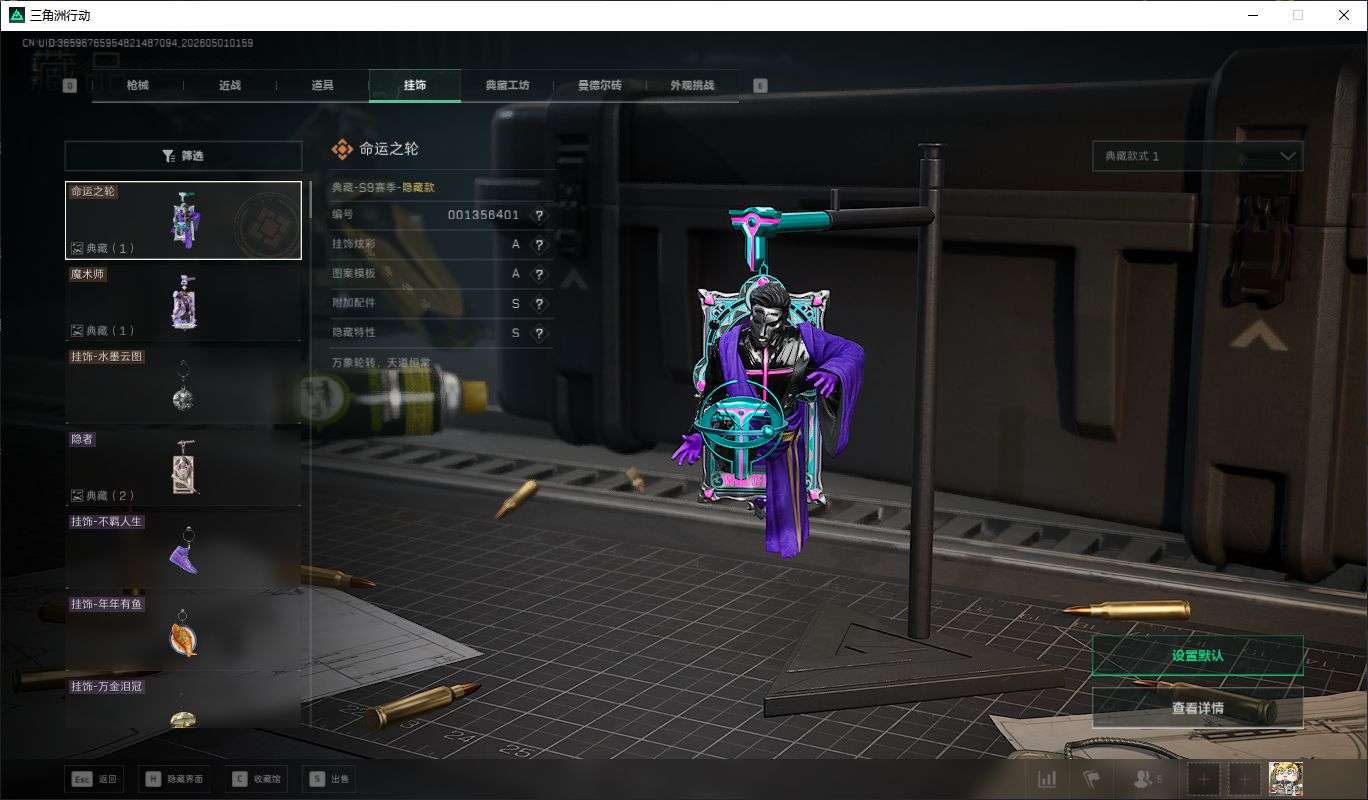The image size is (1368, 800).
Task: Click the second plus squad slot
Action: click(x=1244, y=779)
